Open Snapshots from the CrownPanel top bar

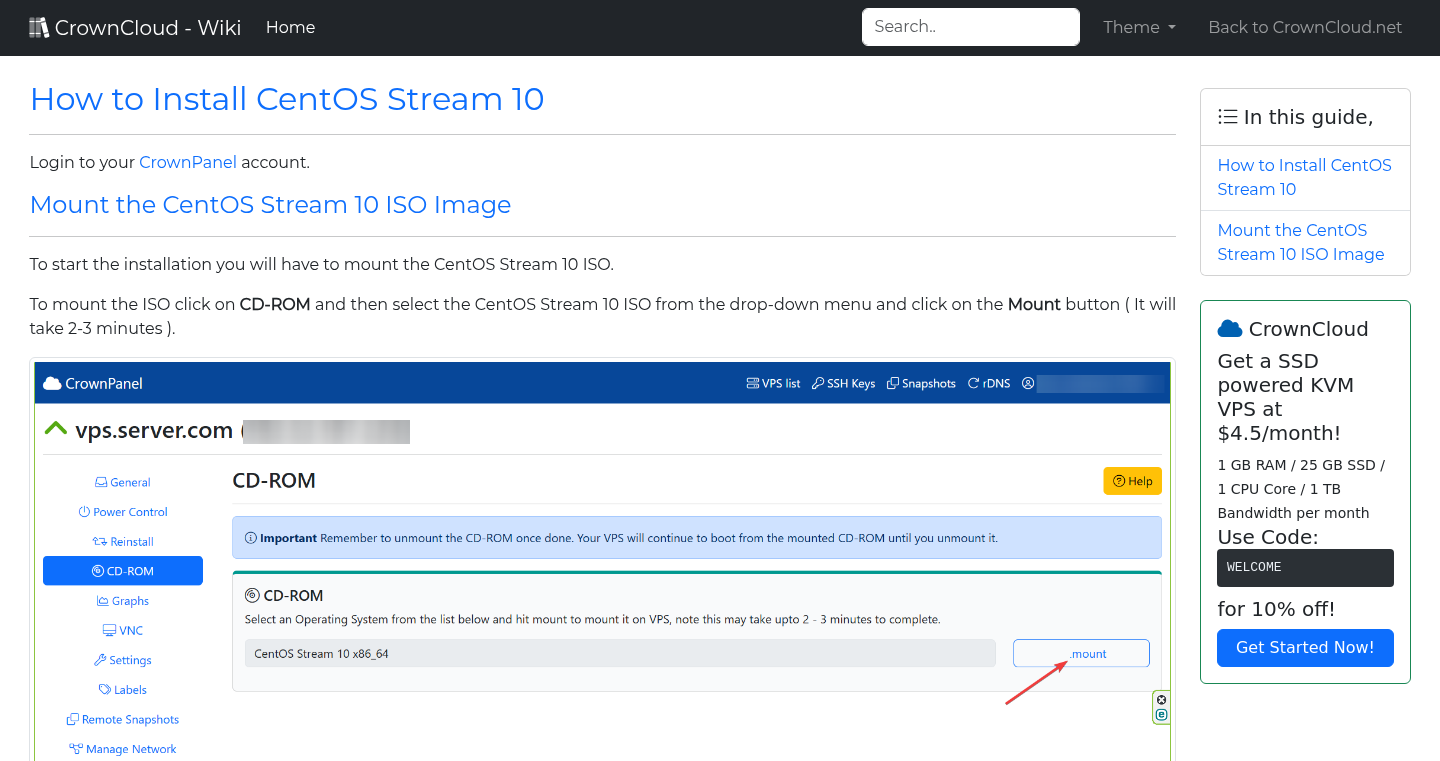coord(920,383)
